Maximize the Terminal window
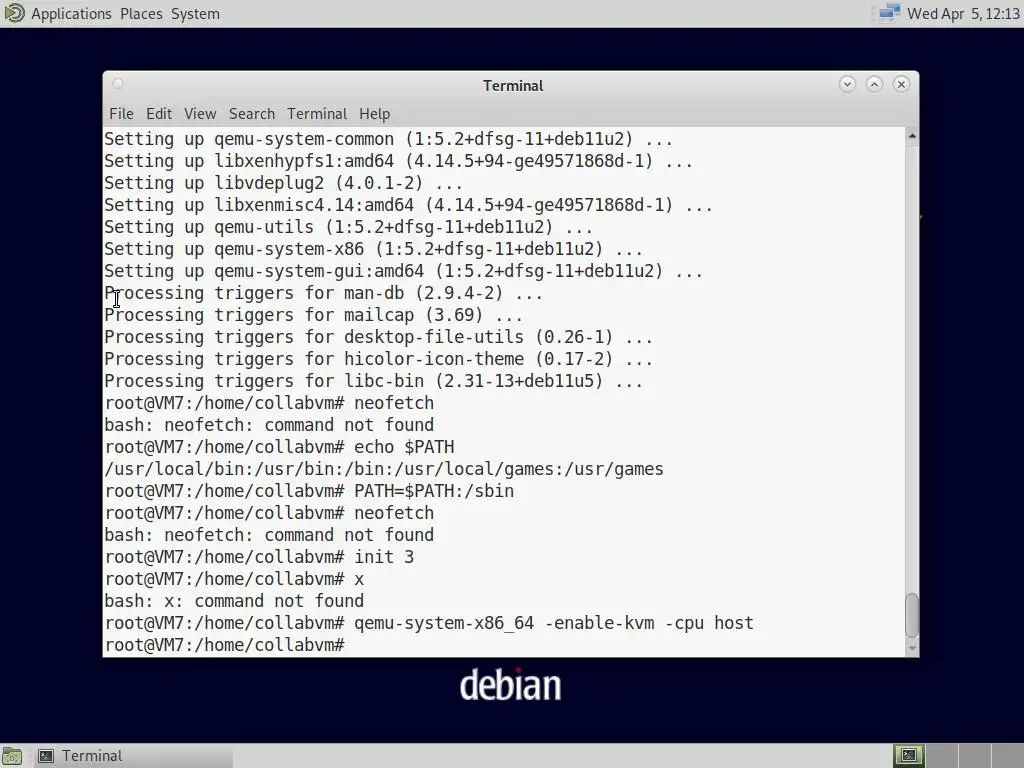 click(x=874, y=84)
